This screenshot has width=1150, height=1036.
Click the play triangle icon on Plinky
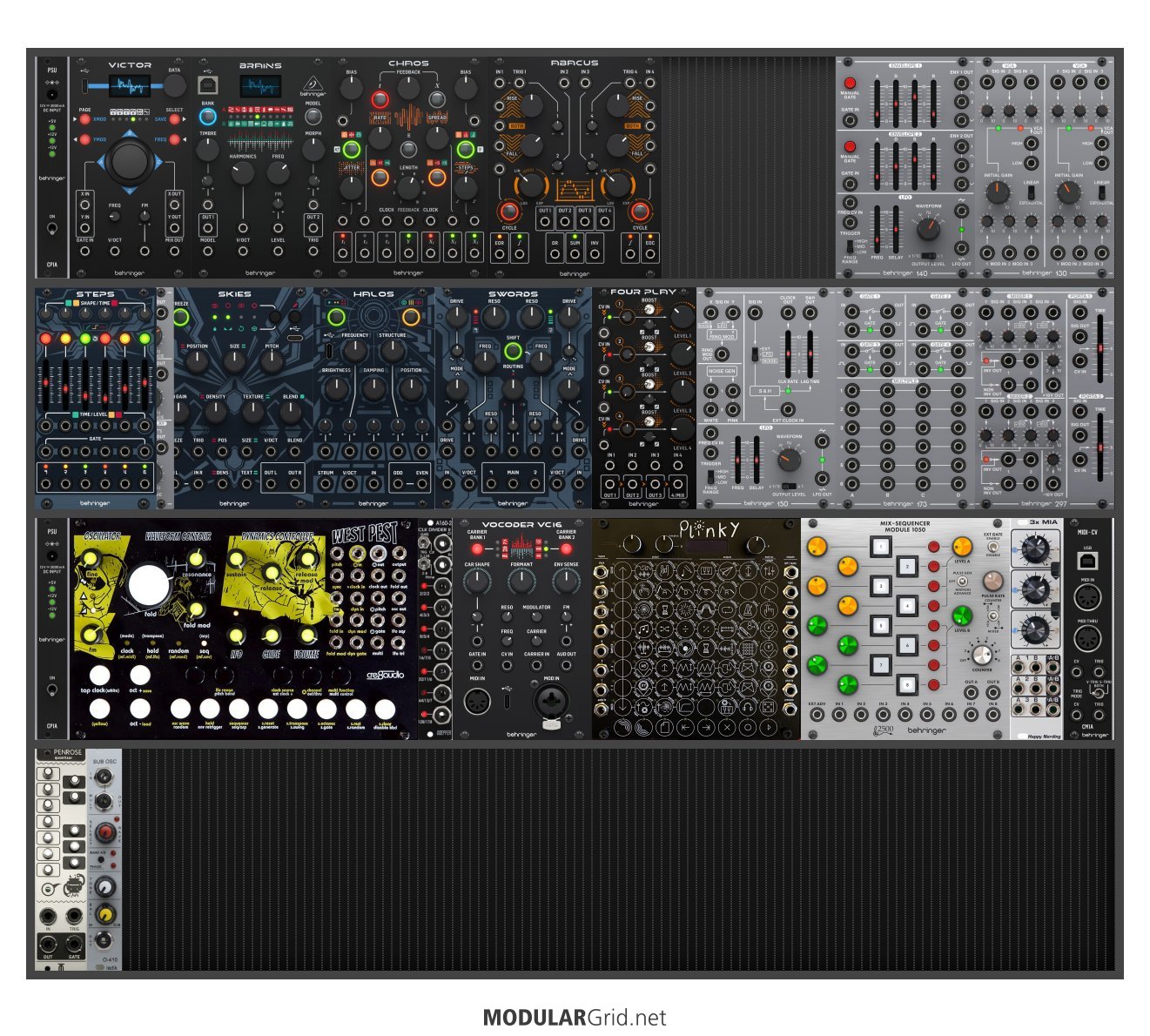tap(769, 727)
